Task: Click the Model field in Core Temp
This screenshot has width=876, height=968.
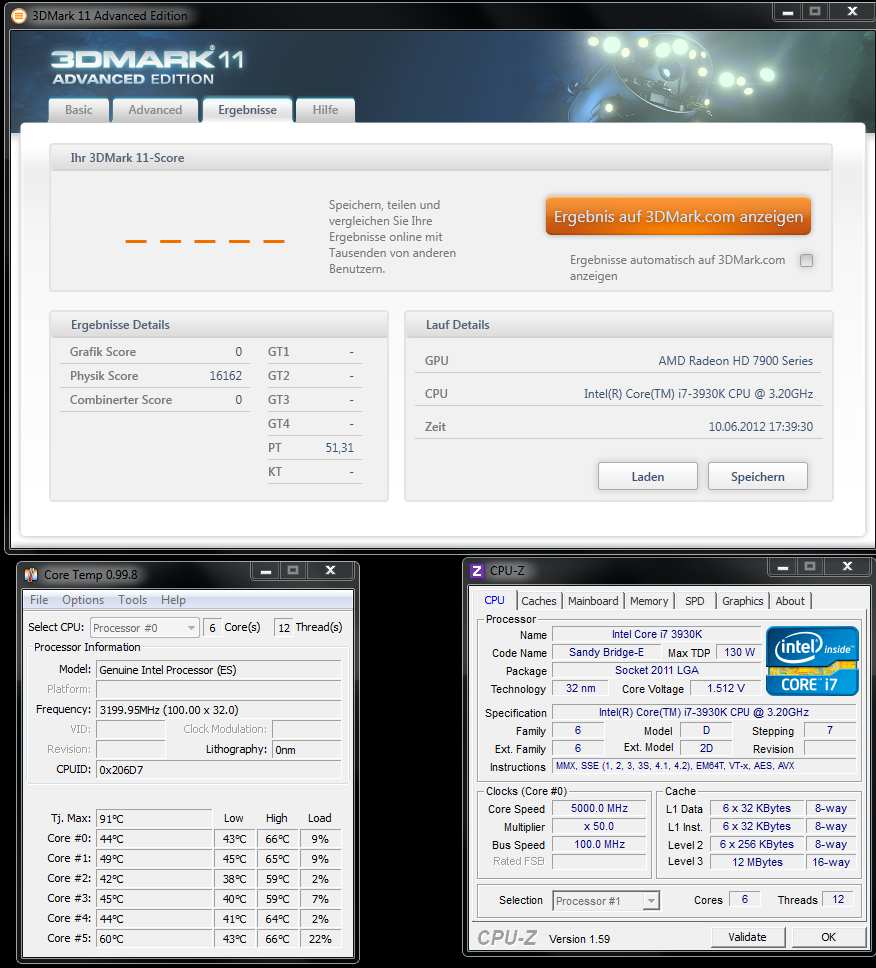Action: 219,670
